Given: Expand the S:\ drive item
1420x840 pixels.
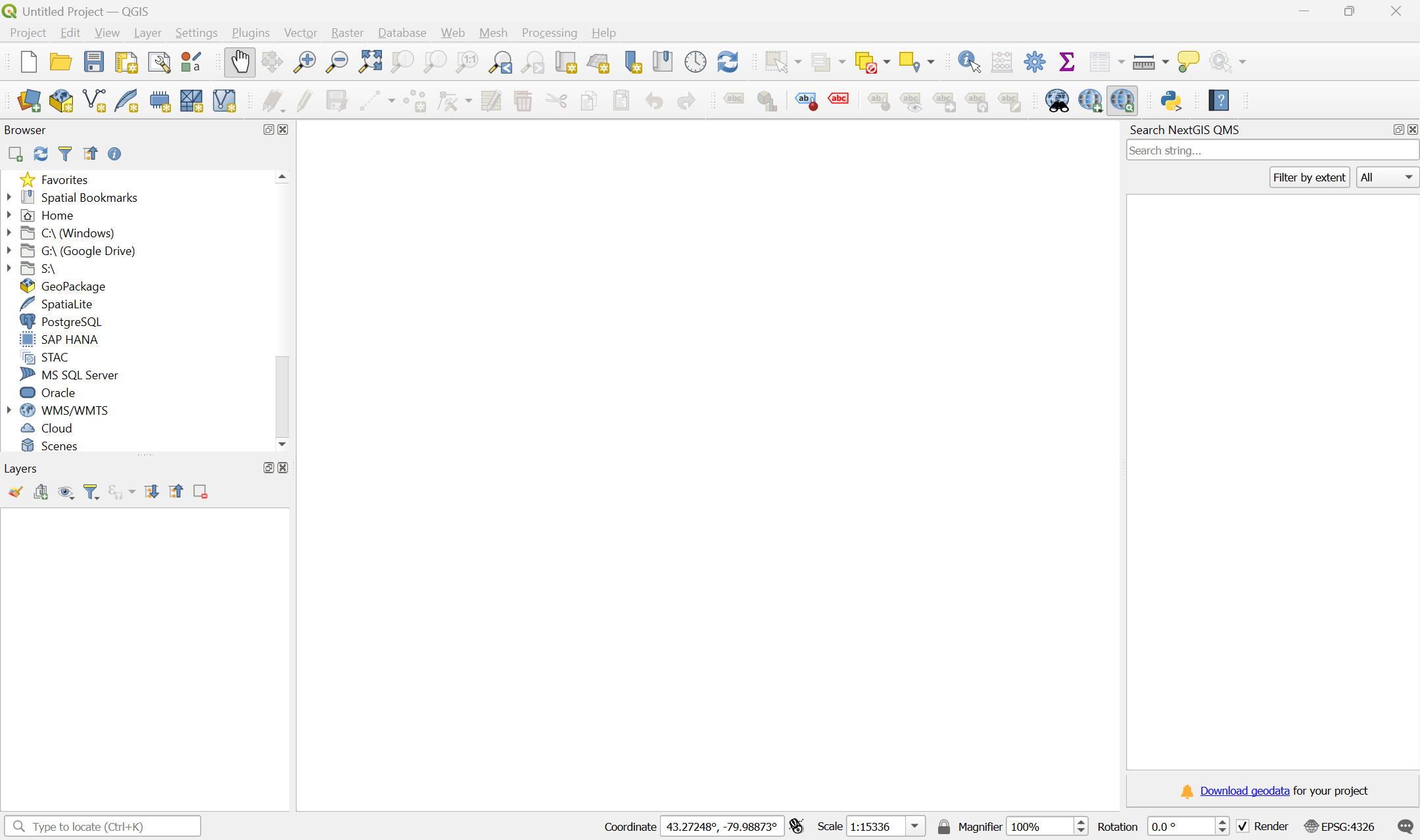Looking at the screenshot, I should pos(9,268).
